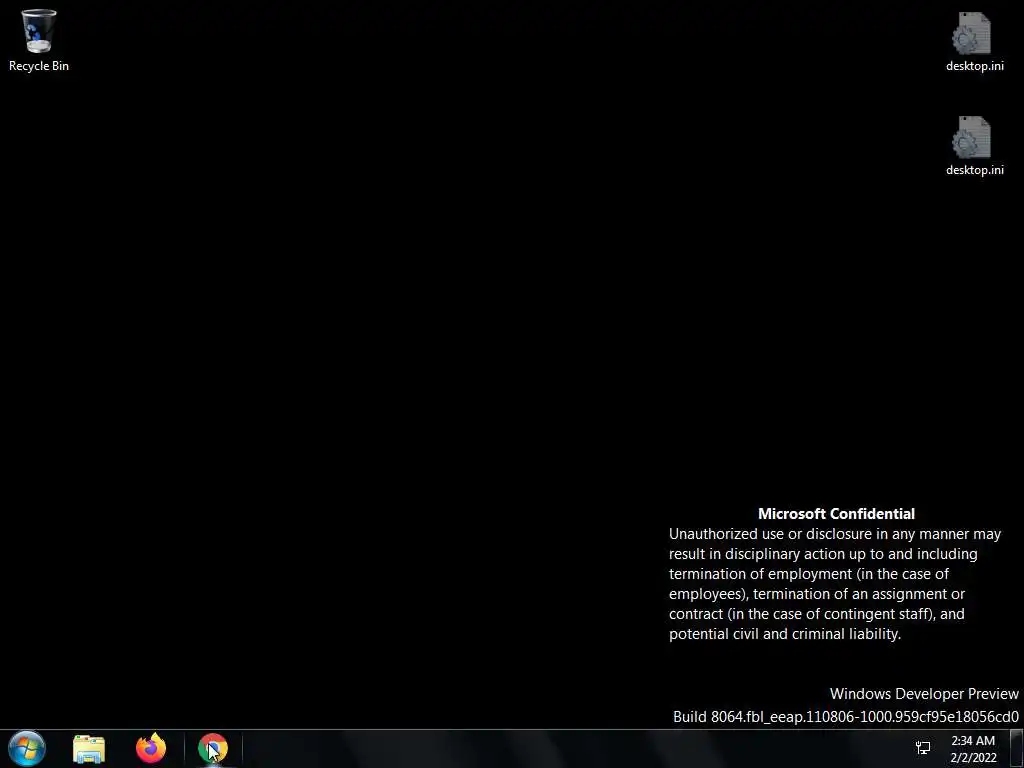This screenshot has width=1024, height=768.
Task: Launch File Explorer from the taskbar
Action: [89, 749]
